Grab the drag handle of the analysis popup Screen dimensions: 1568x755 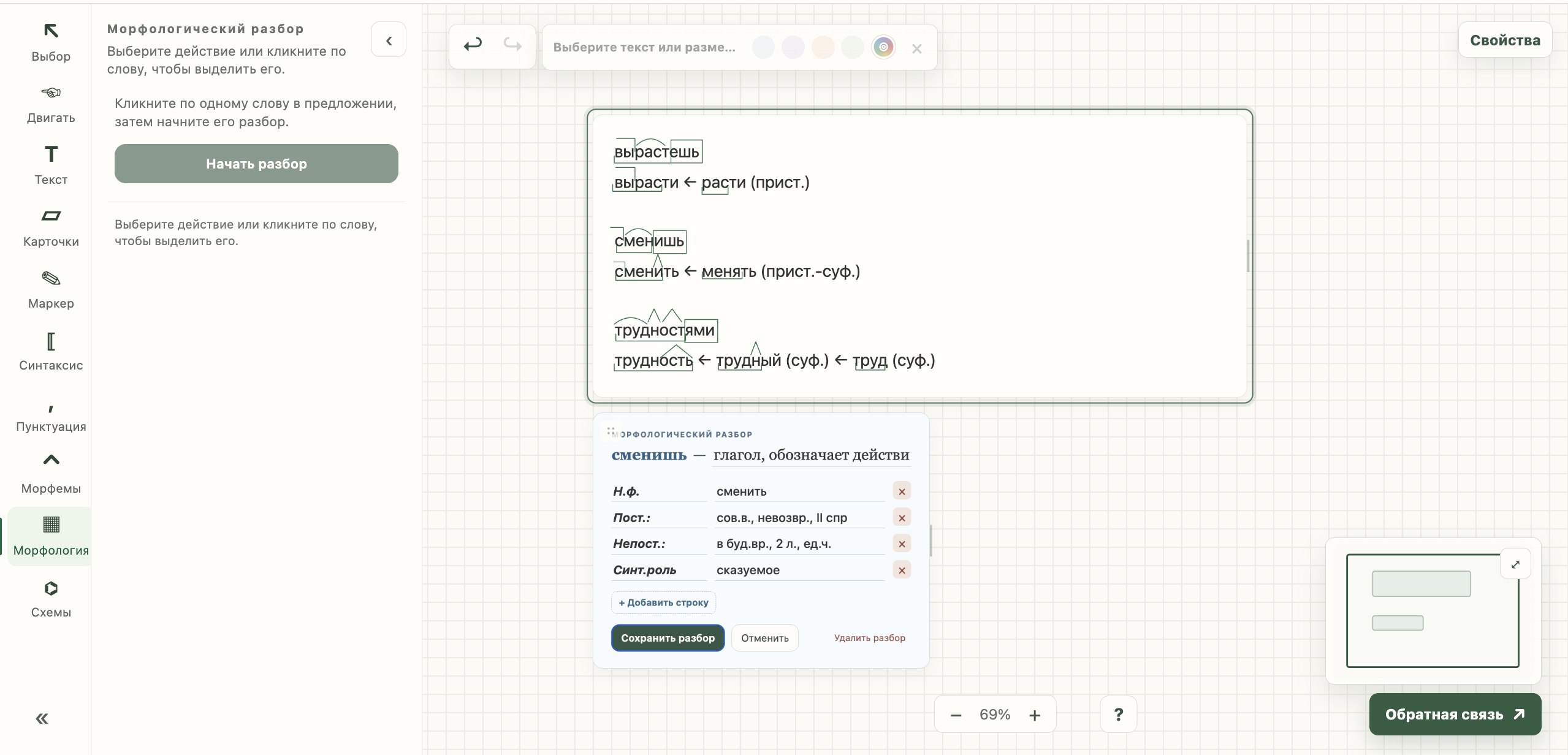(x=611, y=431)
